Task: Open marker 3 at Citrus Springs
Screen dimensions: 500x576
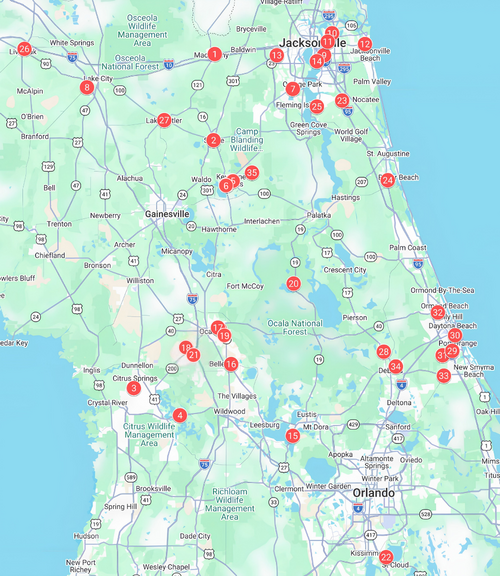Action: tap(134, 388)
